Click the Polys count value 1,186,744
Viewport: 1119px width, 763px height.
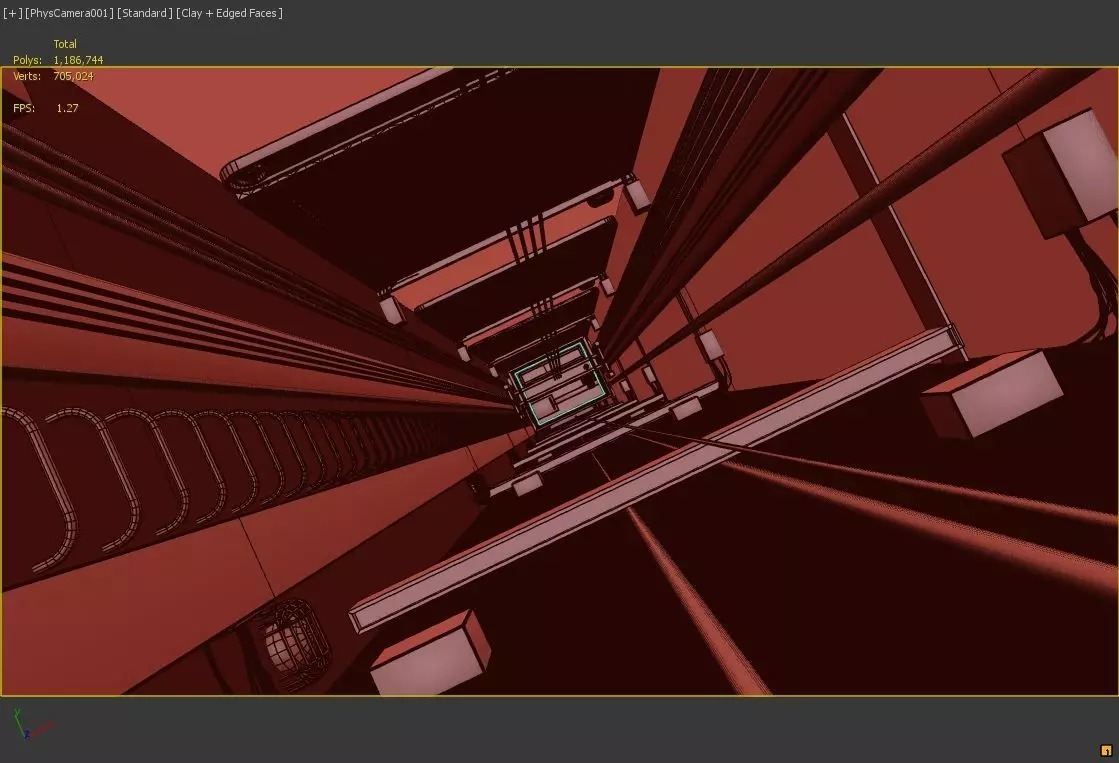(79, 60)
